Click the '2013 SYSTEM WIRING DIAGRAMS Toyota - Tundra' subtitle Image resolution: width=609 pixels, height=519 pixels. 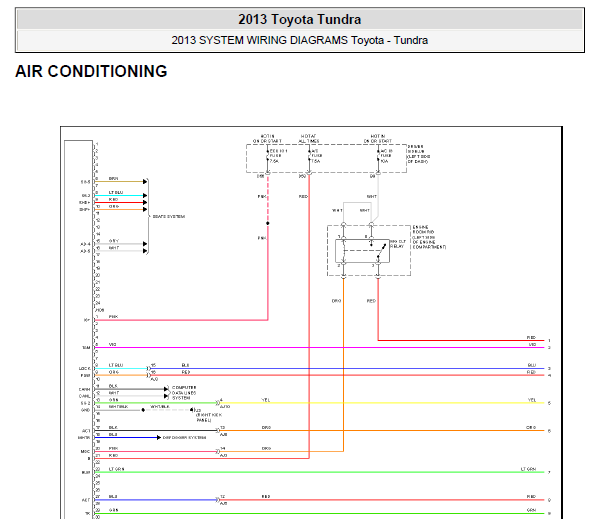(299, 40)
